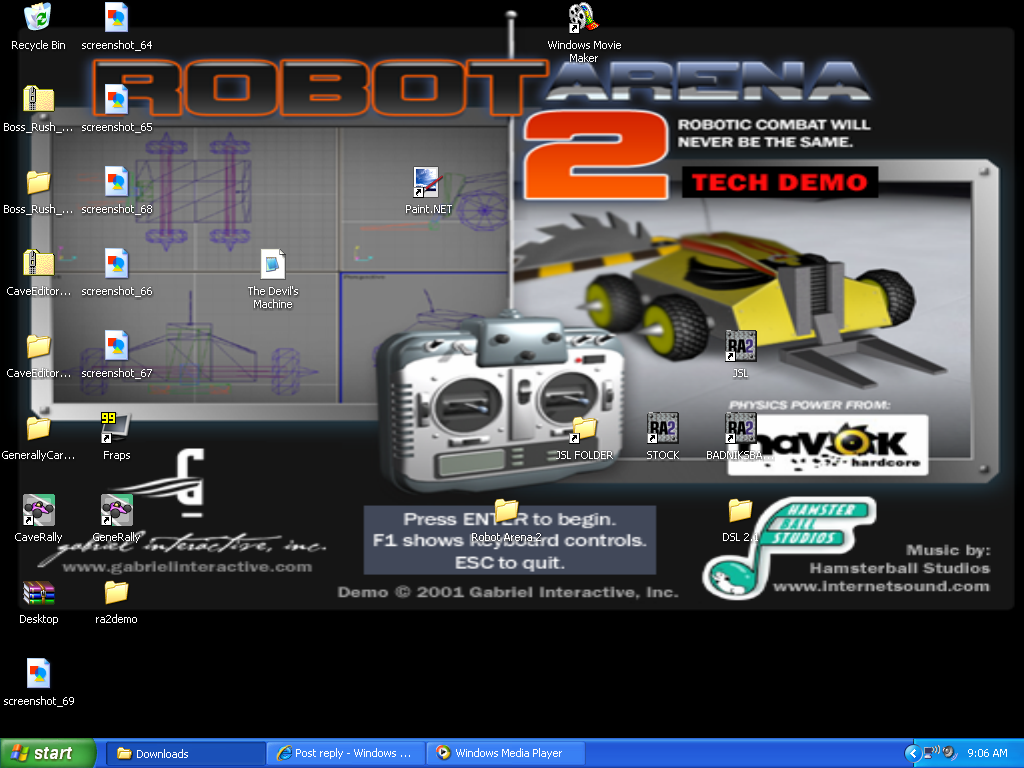The height and width of the screenshot is (768, 1024).
Task: Launch the CaveRally shortcut
Action: pos(38,509)
